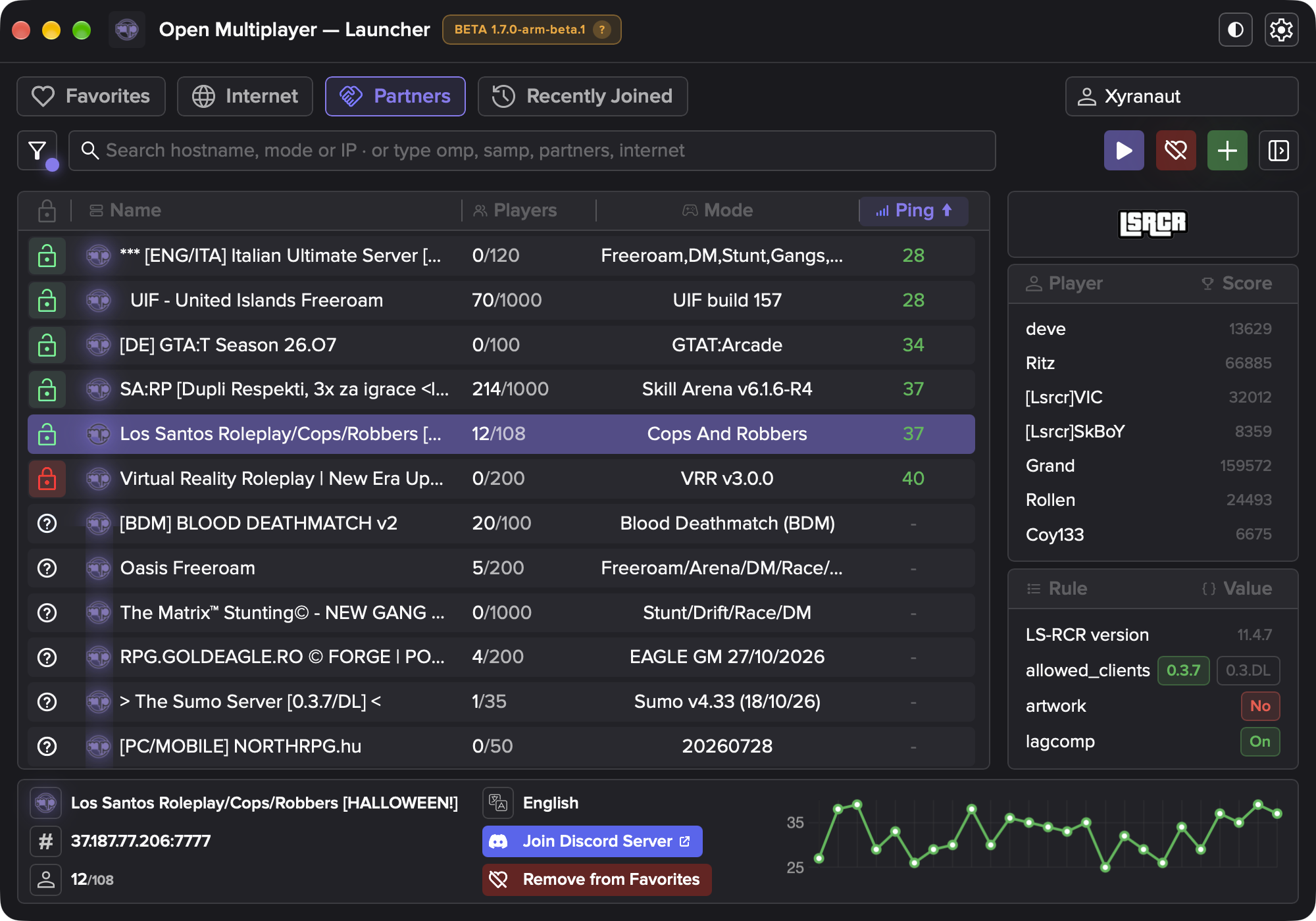Toggle the side panel layout icon

(x=1278, y=151)
